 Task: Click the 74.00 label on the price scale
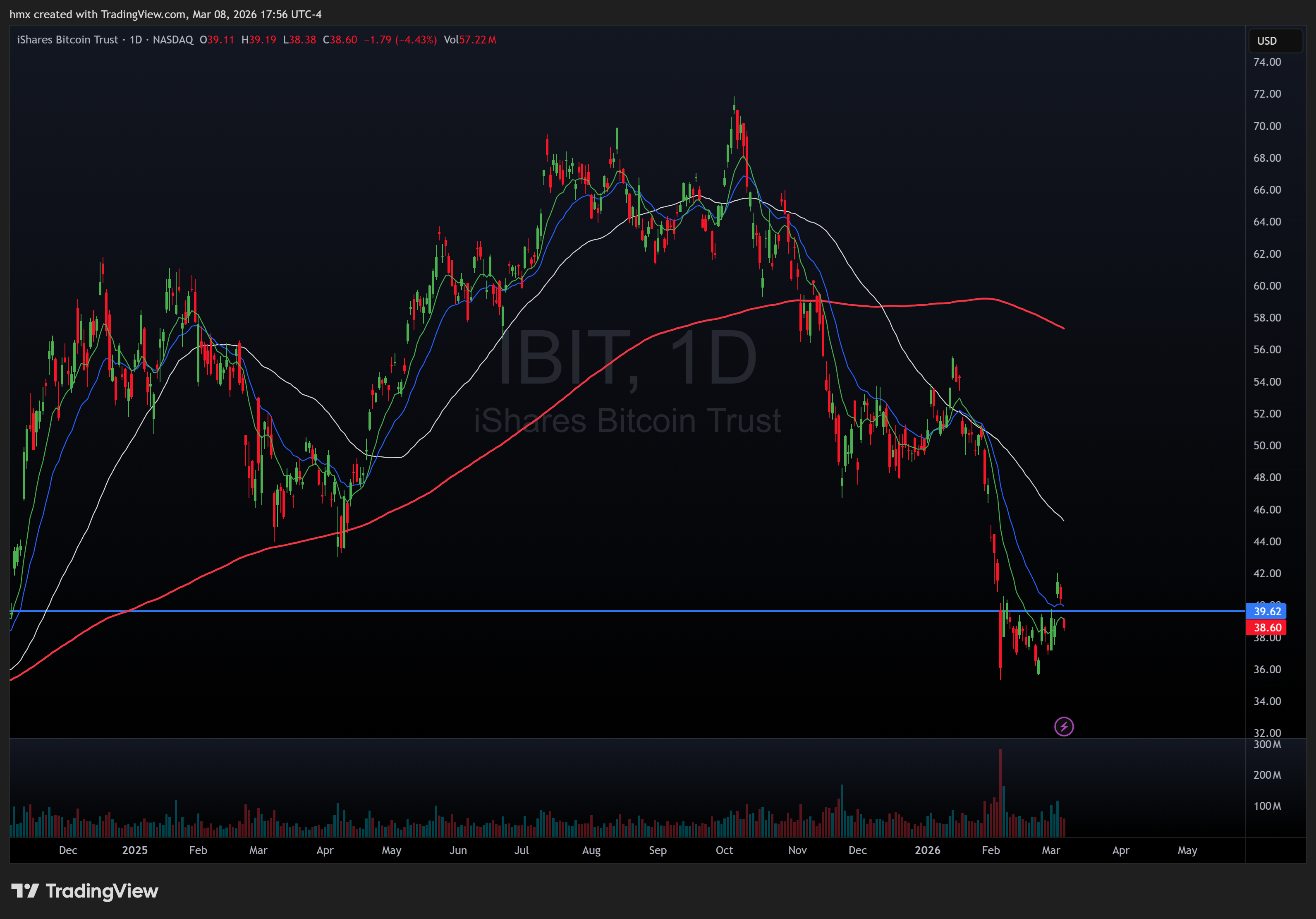1267,62
